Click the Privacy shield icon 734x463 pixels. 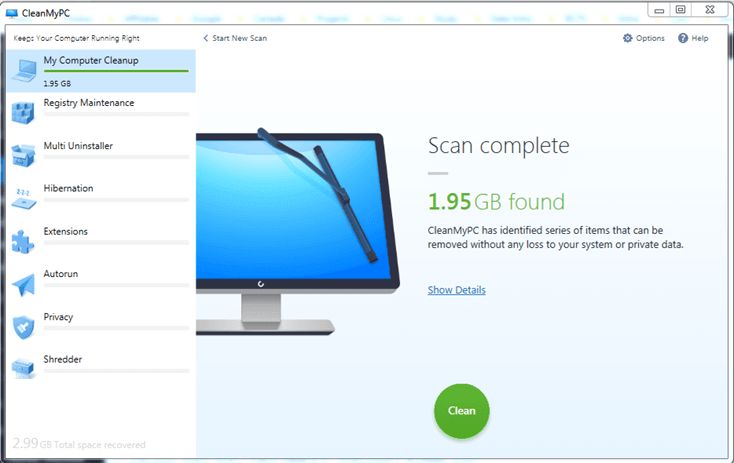click(x=23, y=327)
